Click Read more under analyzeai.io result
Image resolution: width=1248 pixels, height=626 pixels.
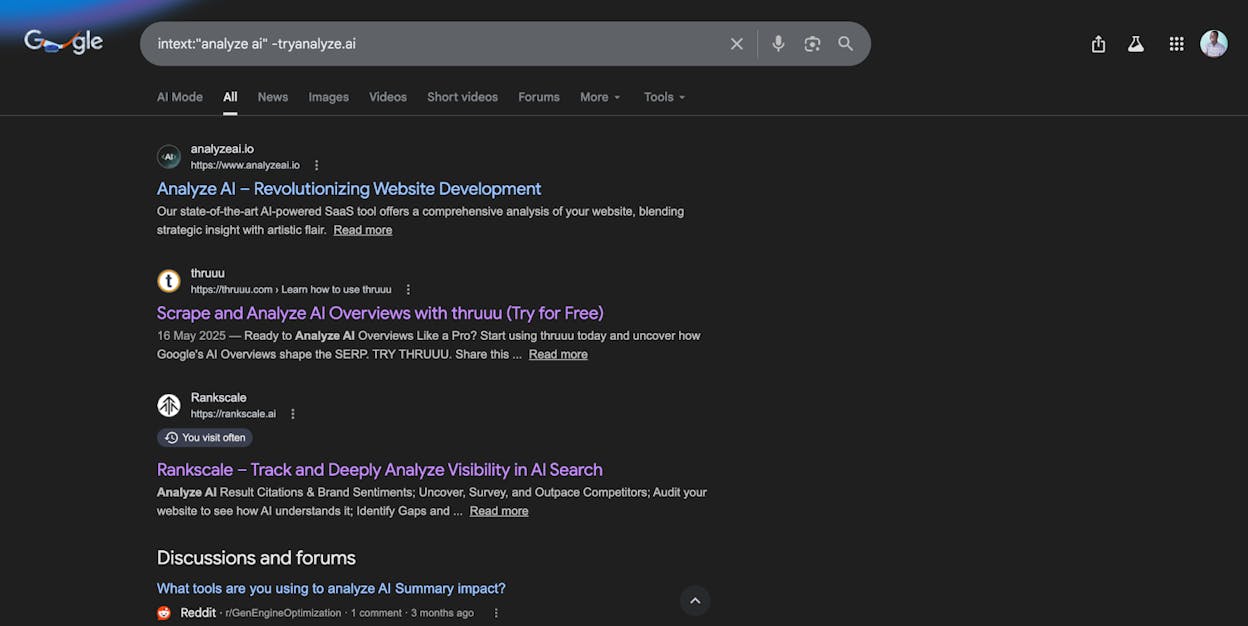click(363, 230)
